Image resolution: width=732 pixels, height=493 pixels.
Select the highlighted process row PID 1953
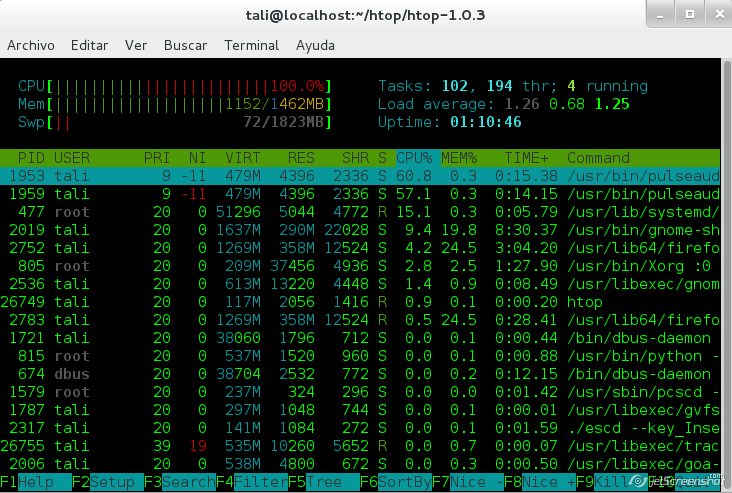point(360,176)
